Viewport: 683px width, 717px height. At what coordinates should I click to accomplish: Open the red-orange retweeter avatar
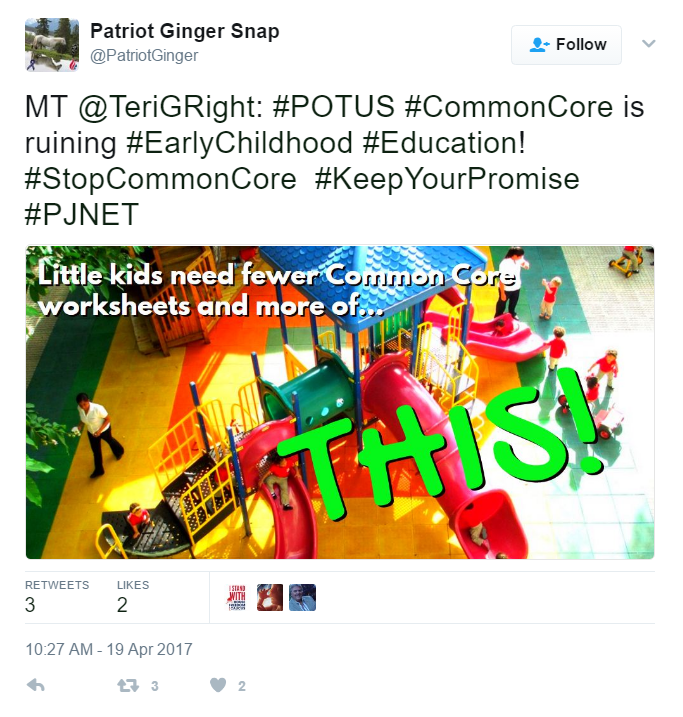pos(270,597)
